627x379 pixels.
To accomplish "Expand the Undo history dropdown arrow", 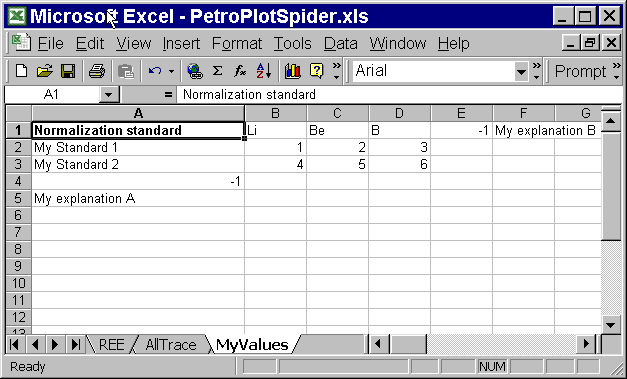I will [x=171, y=72].
